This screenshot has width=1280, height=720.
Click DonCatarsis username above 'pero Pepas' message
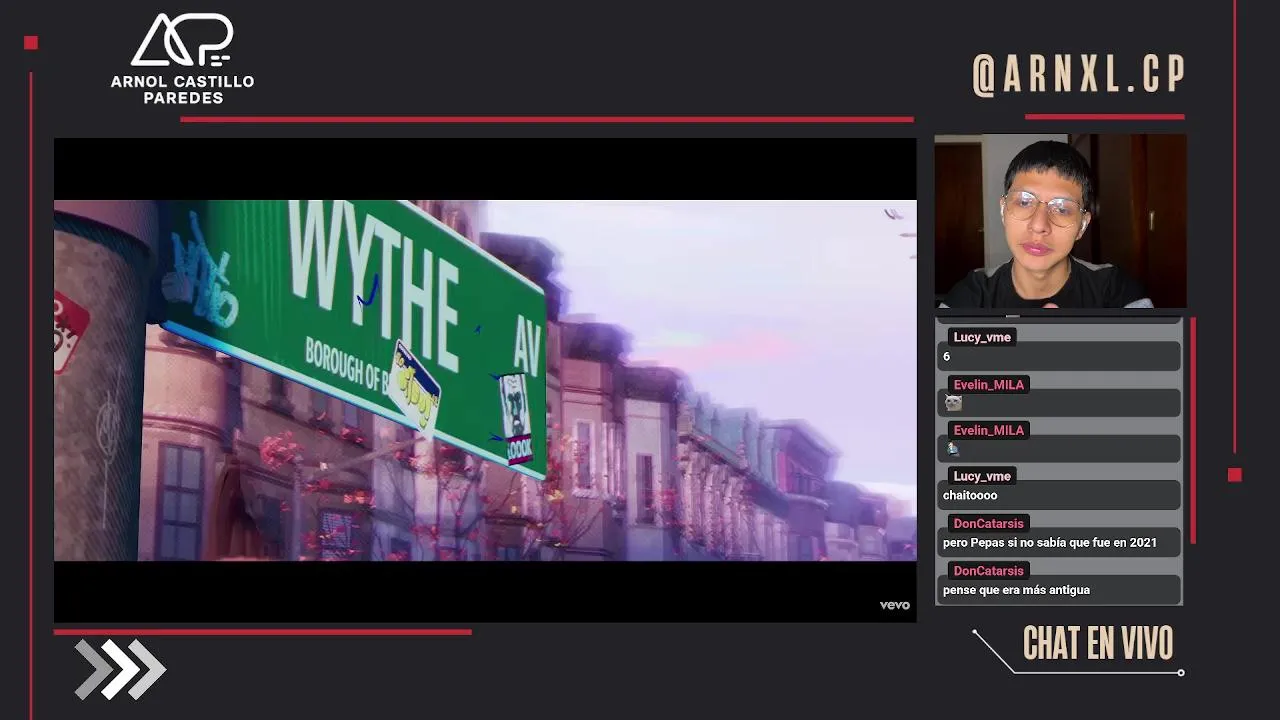[x=988, y=523]
